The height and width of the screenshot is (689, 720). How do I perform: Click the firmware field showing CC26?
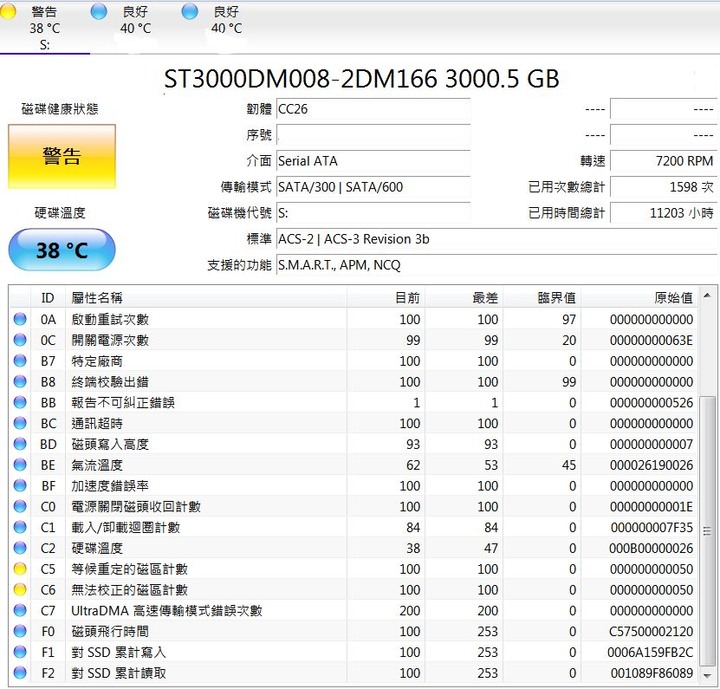373,109
